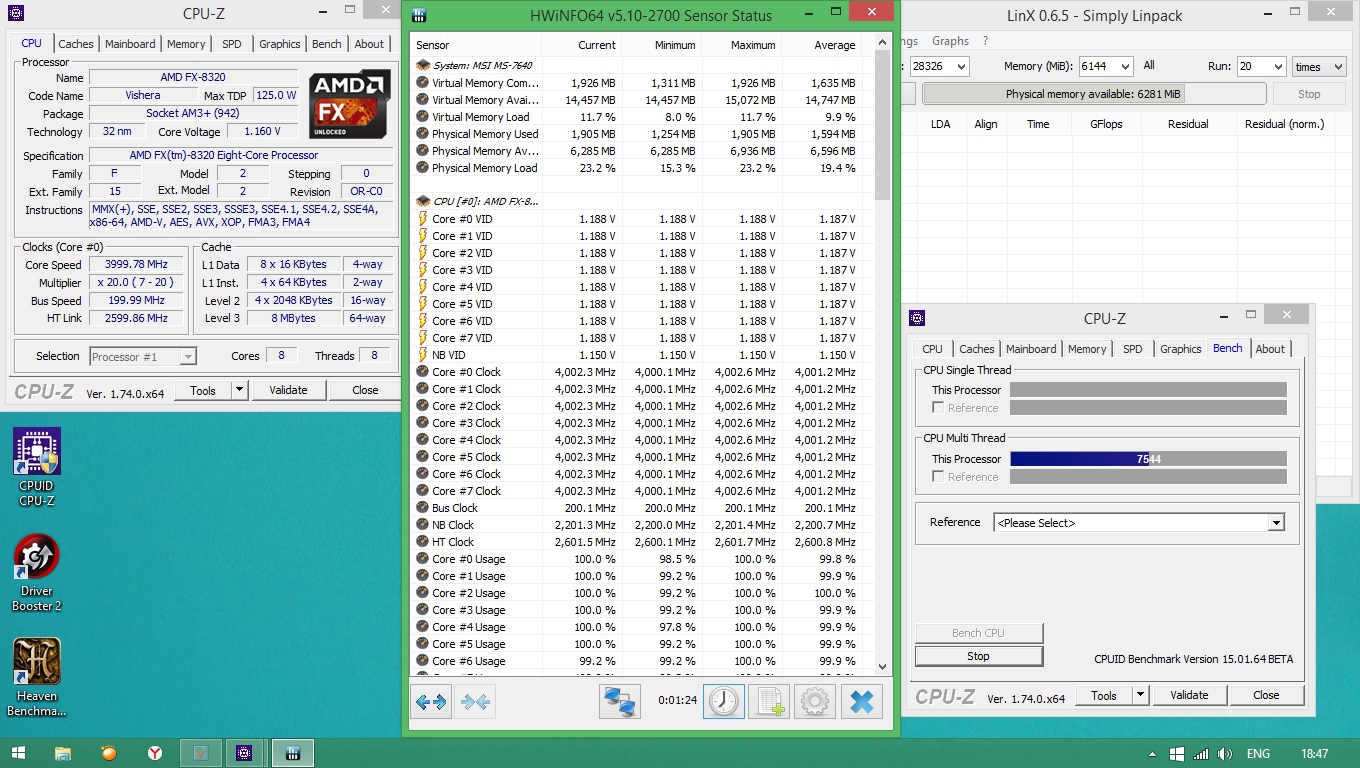Click the Bench CPU button
1360x768 pixels.
tap(979, 633)
